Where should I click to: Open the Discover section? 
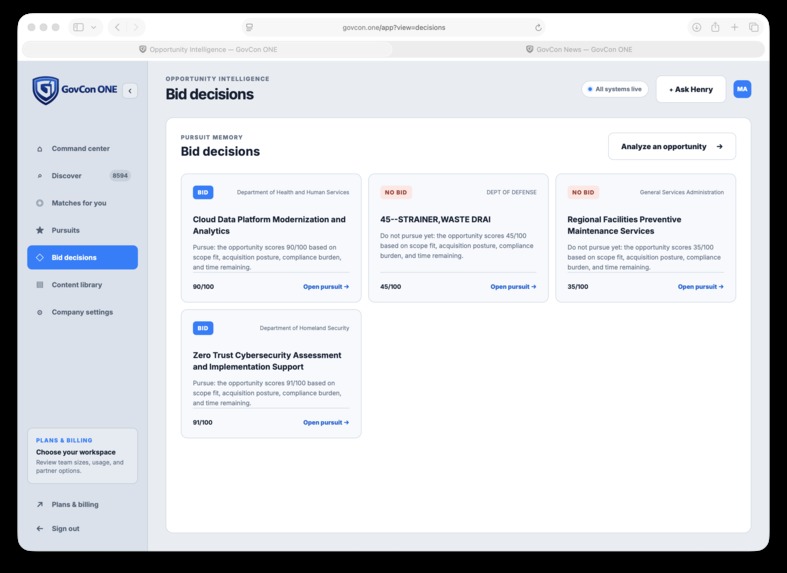[82, 176]
